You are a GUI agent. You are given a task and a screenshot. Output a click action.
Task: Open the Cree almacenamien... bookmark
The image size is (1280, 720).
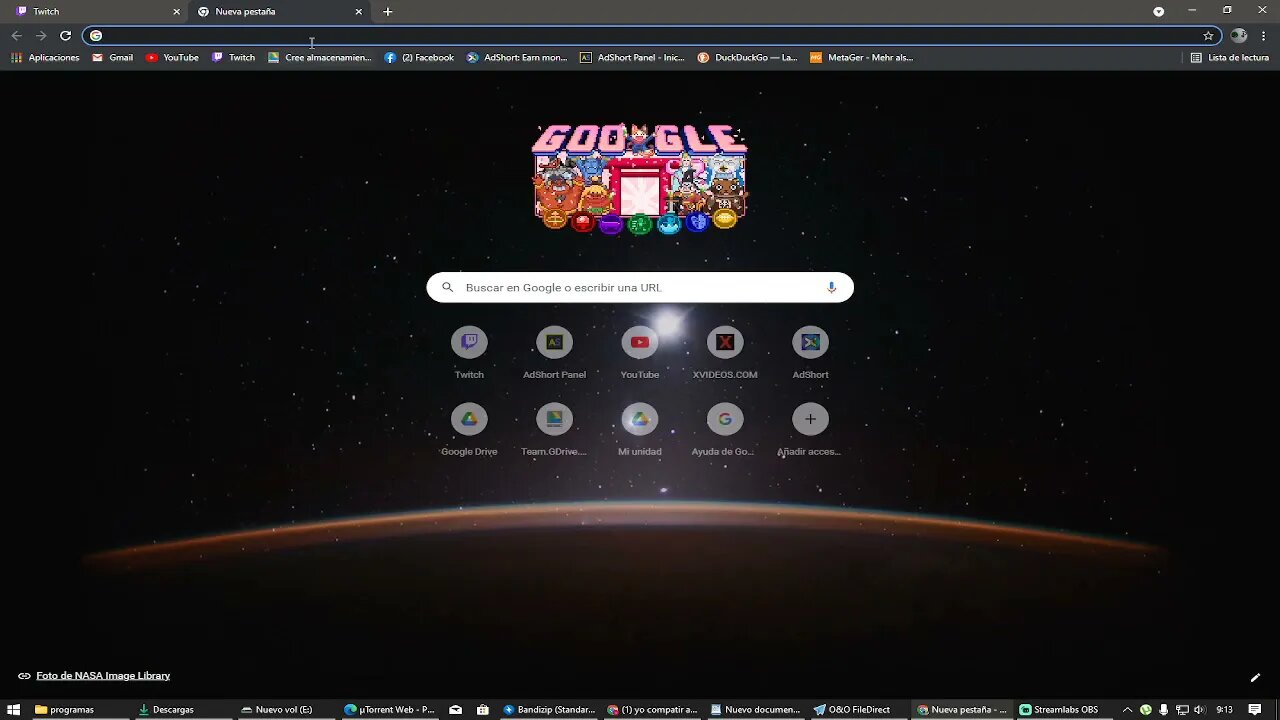coord(319,57)
